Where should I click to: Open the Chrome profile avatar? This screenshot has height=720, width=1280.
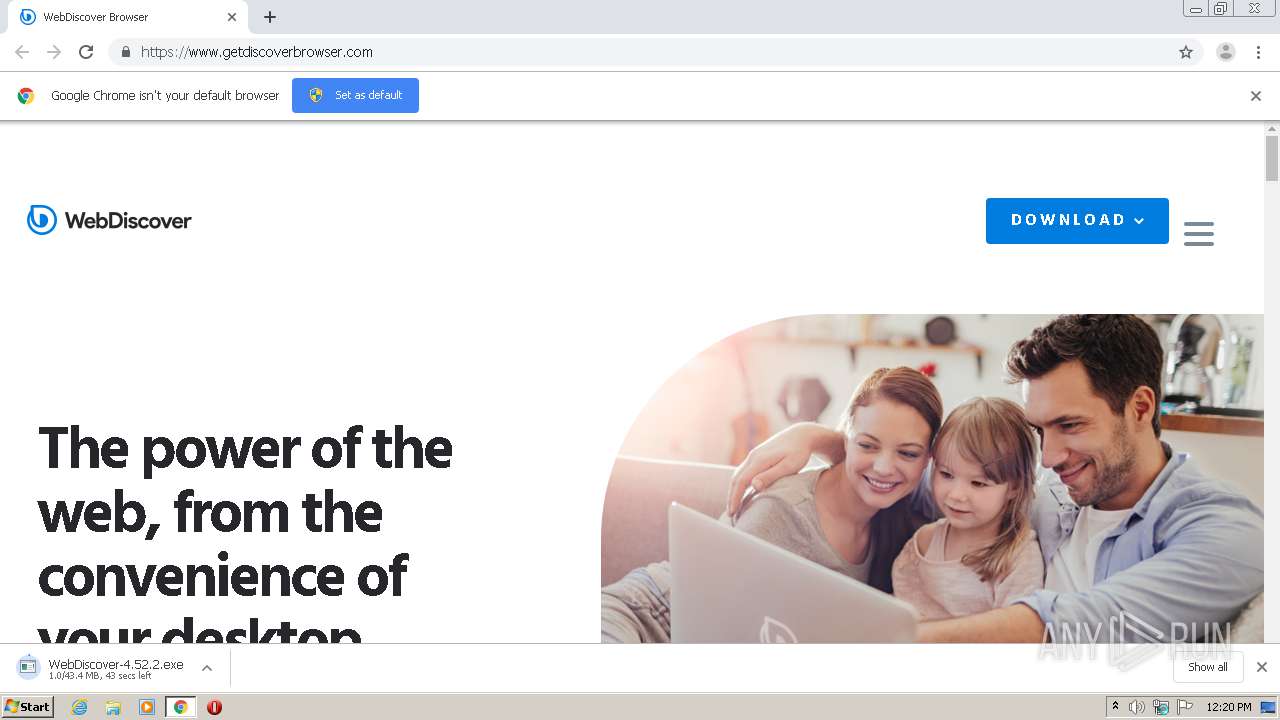coord(1226,52)
